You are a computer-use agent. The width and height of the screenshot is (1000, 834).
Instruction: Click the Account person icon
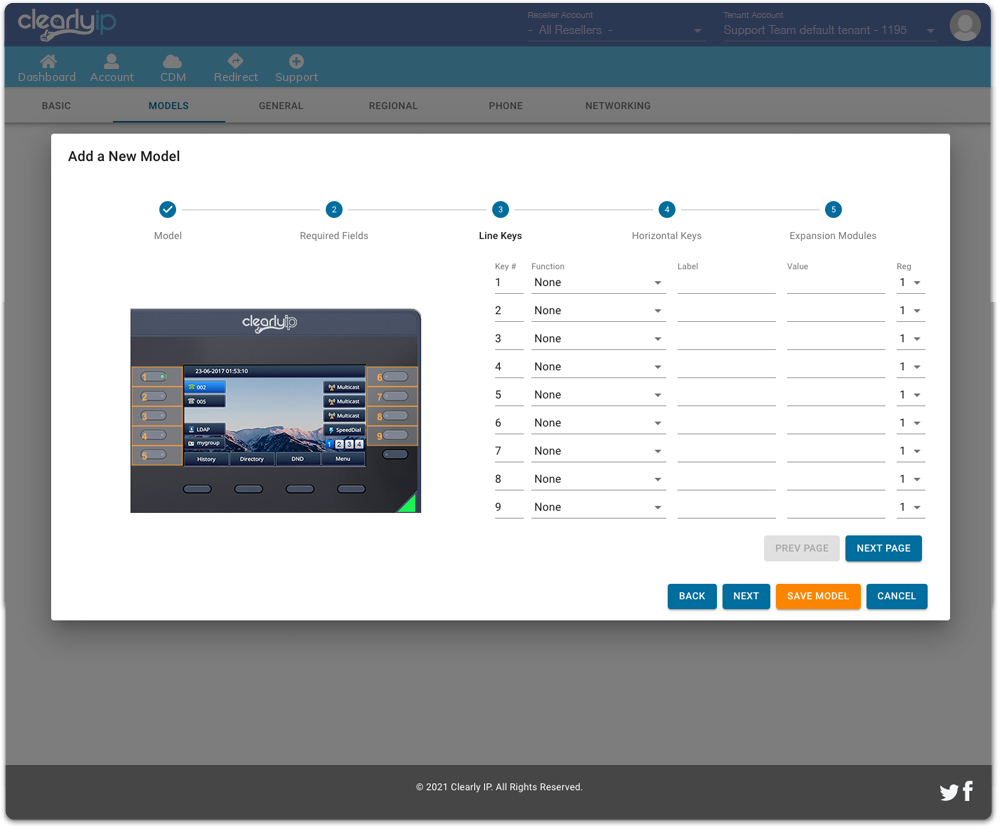[x=111, y=62]
